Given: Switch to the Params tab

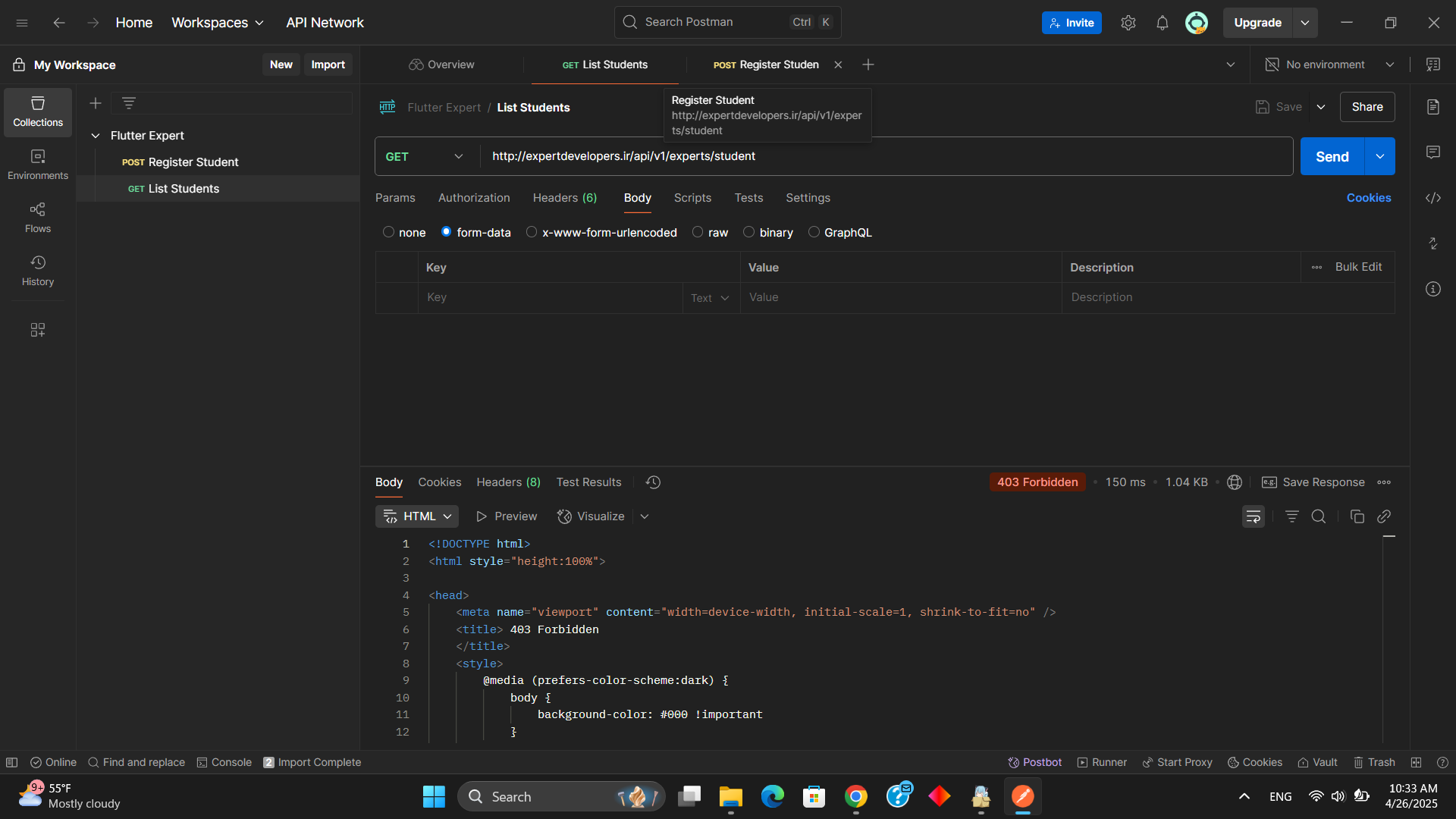Looking at the screenshot, I should click(x=395, y=198).
